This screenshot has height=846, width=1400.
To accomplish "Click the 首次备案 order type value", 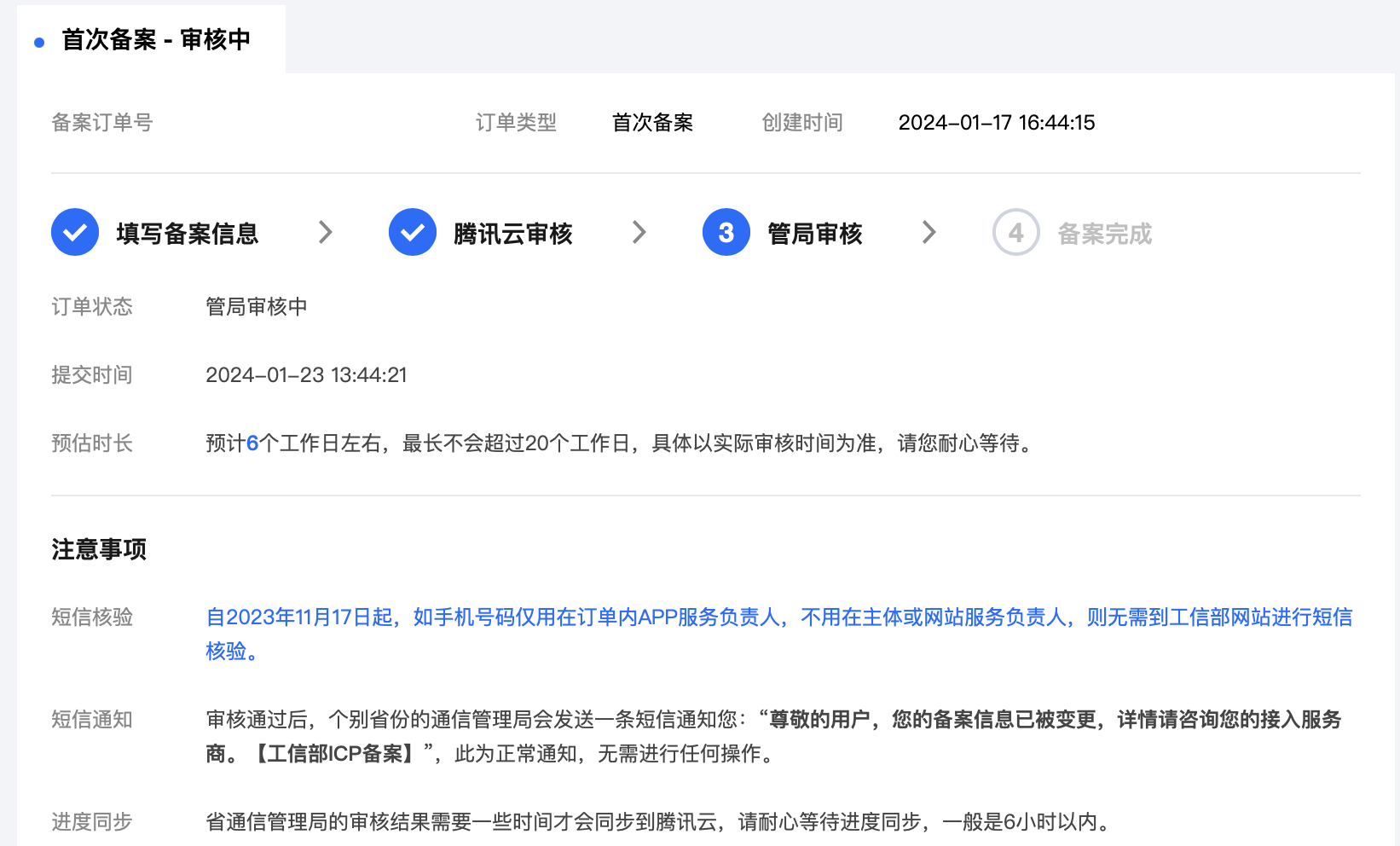I will [x=652, y=123].
